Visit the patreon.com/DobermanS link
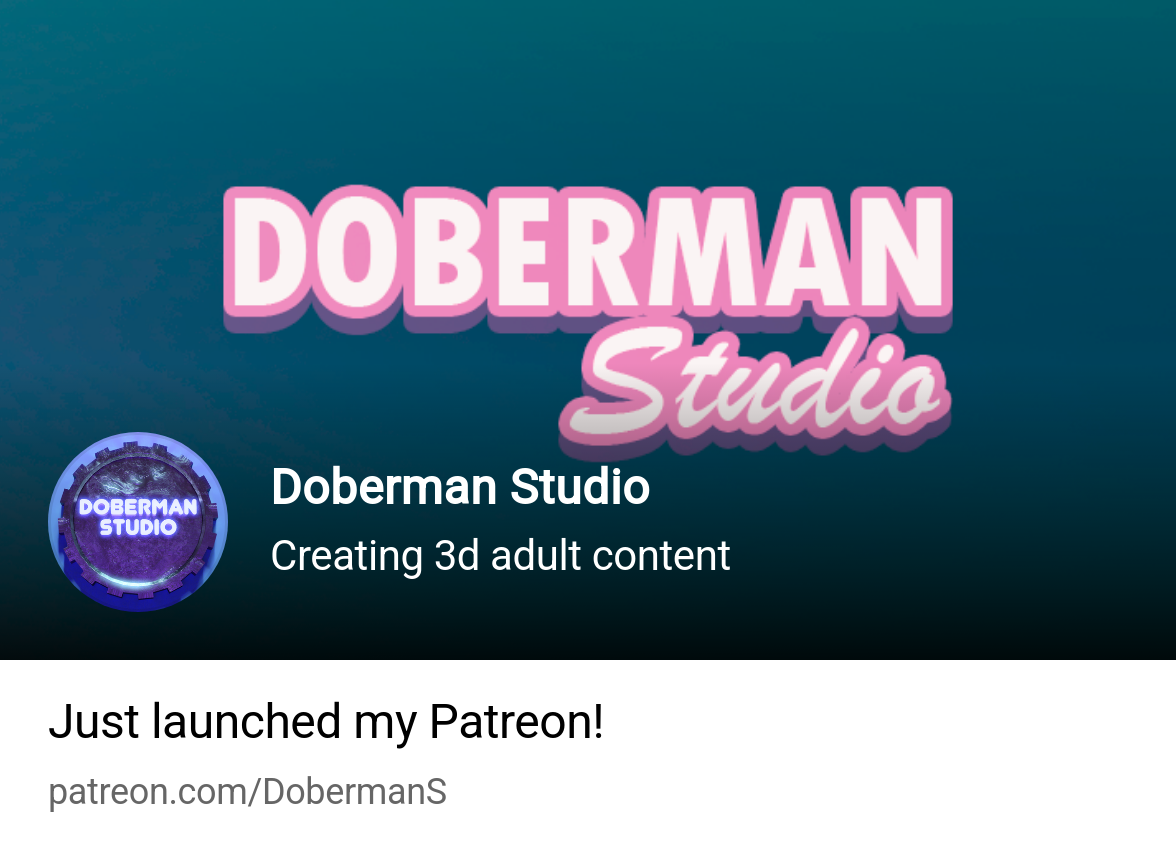Viewport: 1176px width, 852px height. tap(248, 792)
